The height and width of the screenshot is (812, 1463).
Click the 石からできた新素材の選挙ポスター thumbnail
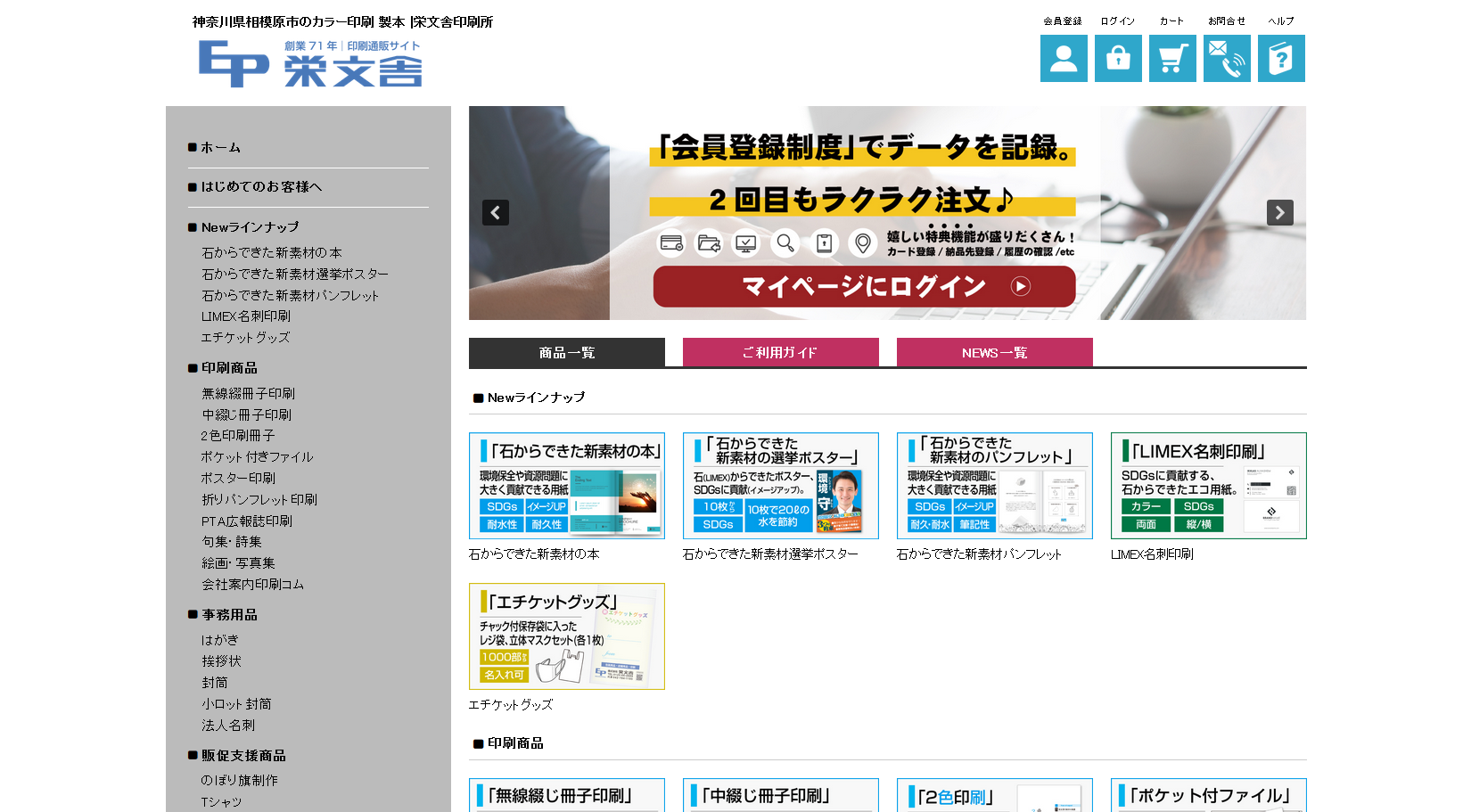(x=780, y=486)
